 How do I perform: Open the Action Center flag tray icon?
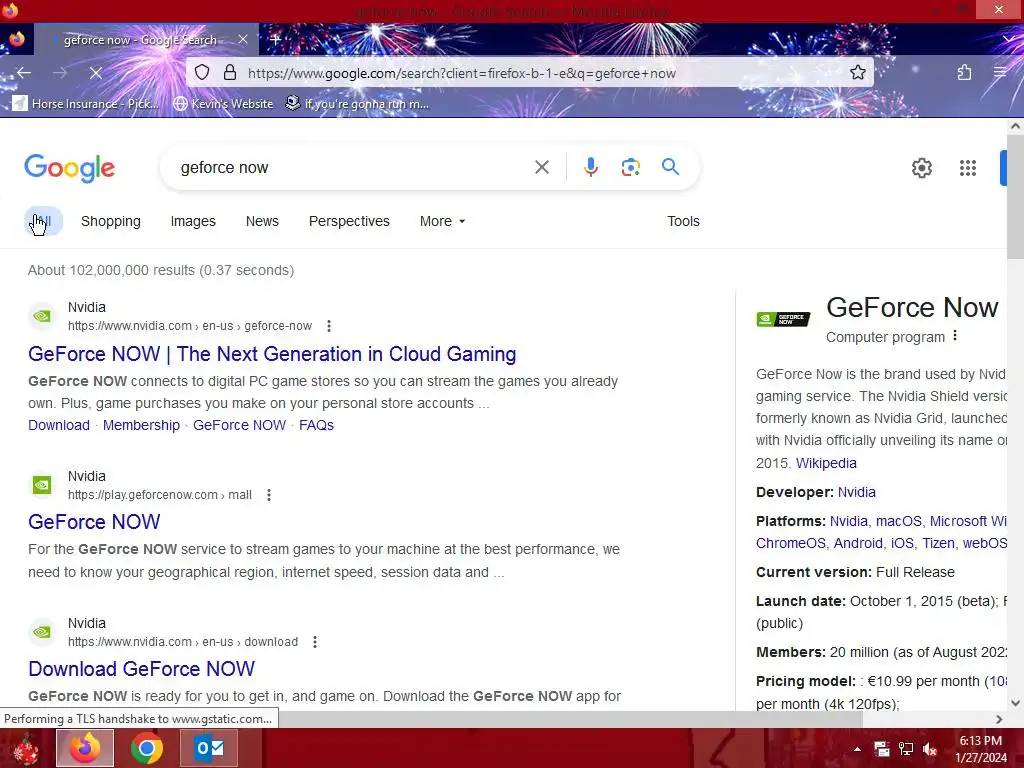[882, 749]
